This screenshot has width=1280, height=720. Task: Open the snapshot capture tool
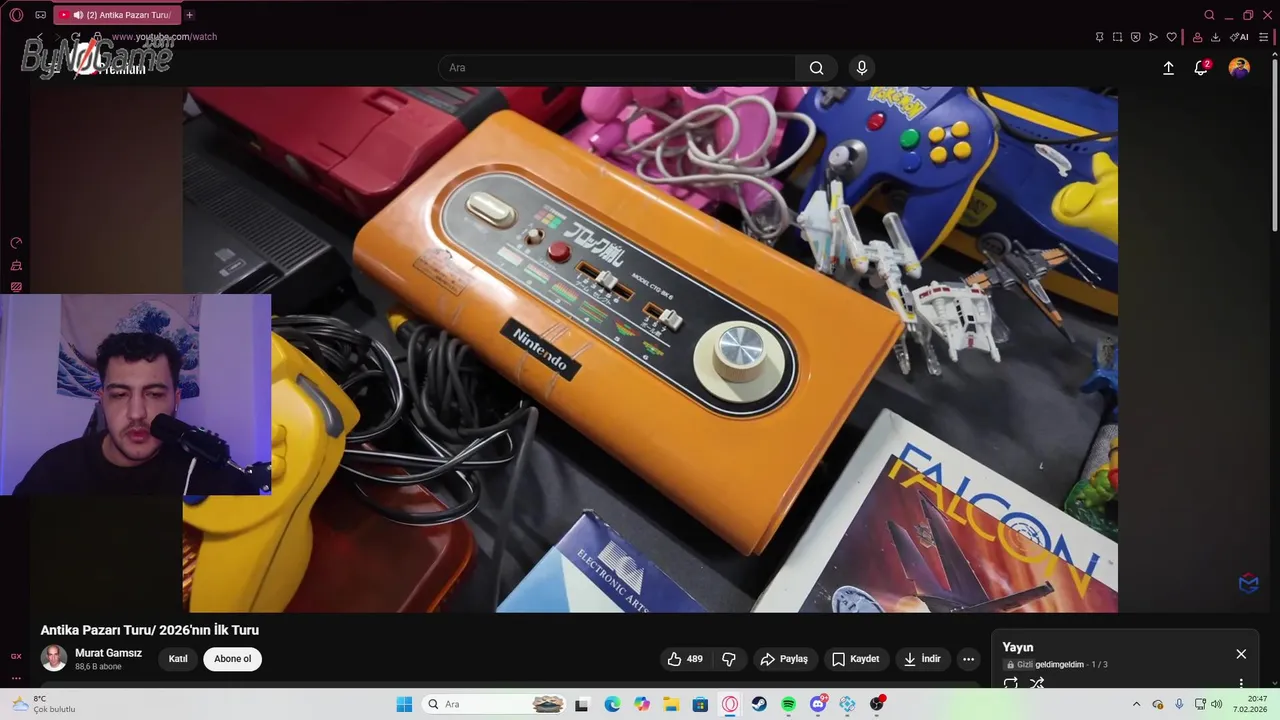[1117, 37]
